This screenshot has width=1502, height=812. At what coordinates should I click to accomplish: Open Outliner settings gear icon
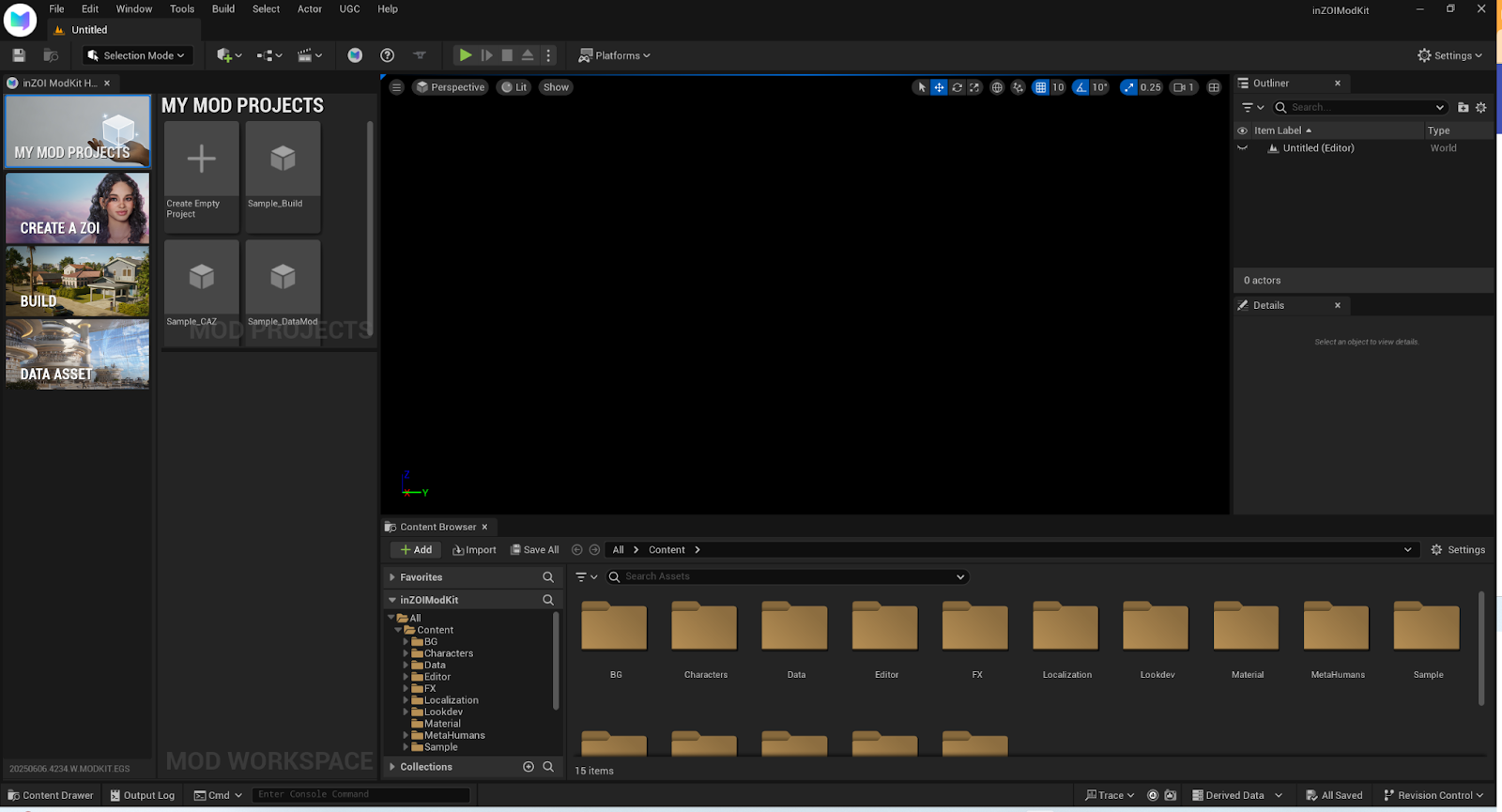coord(1481,107)
